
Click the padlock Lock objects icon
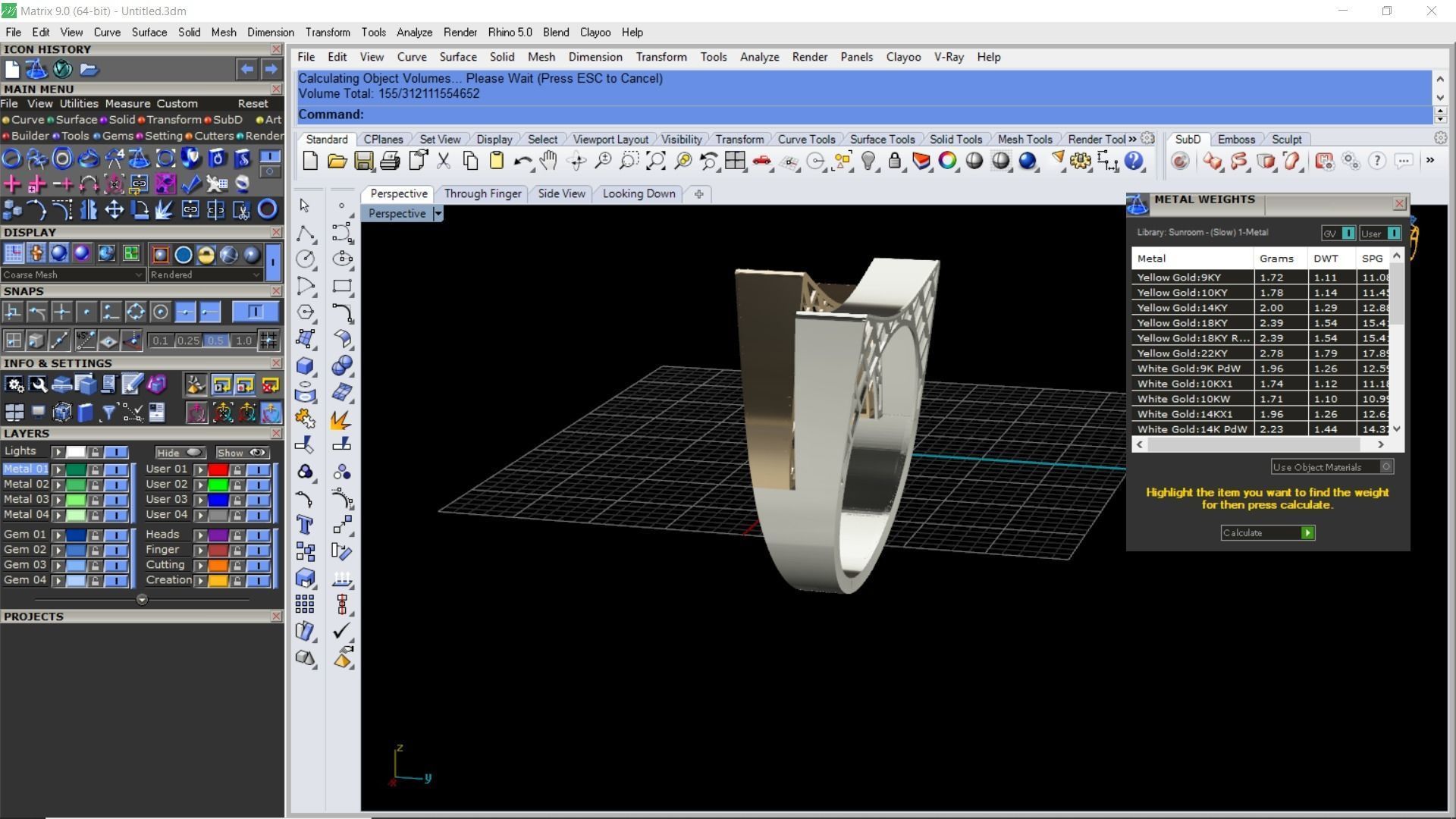pyautogui.click(x=895, y=161)
